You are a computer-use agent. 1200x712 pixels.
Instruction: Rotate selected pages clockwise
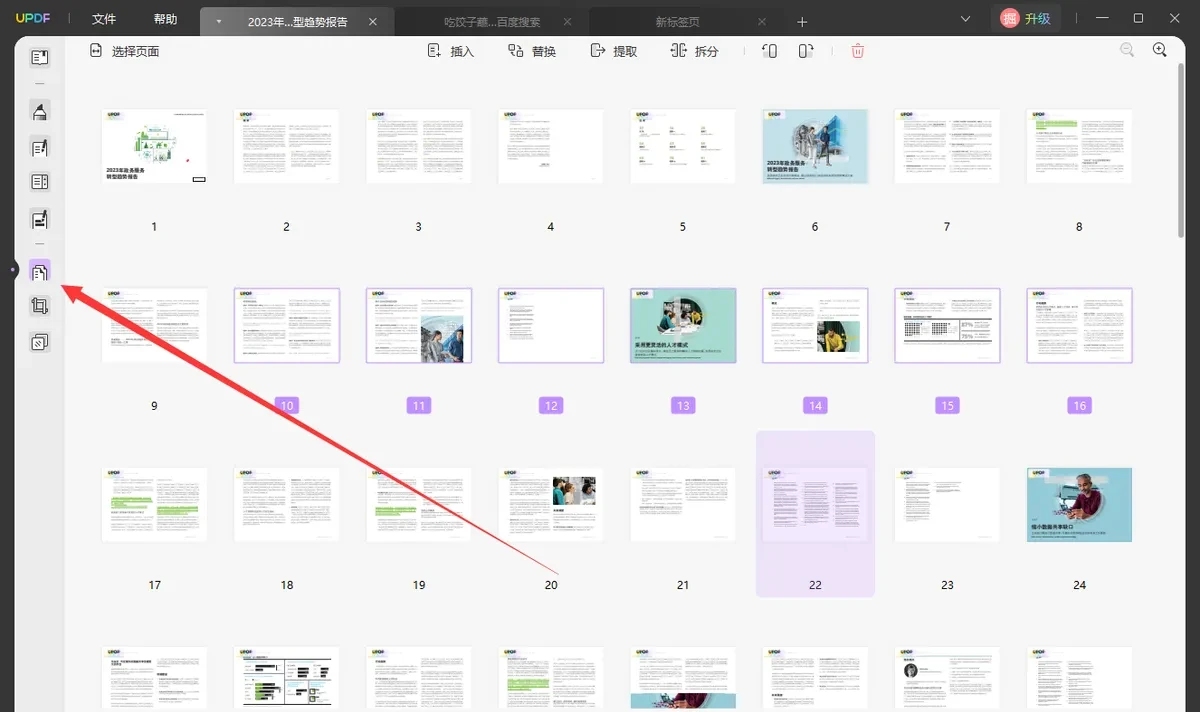806,51
